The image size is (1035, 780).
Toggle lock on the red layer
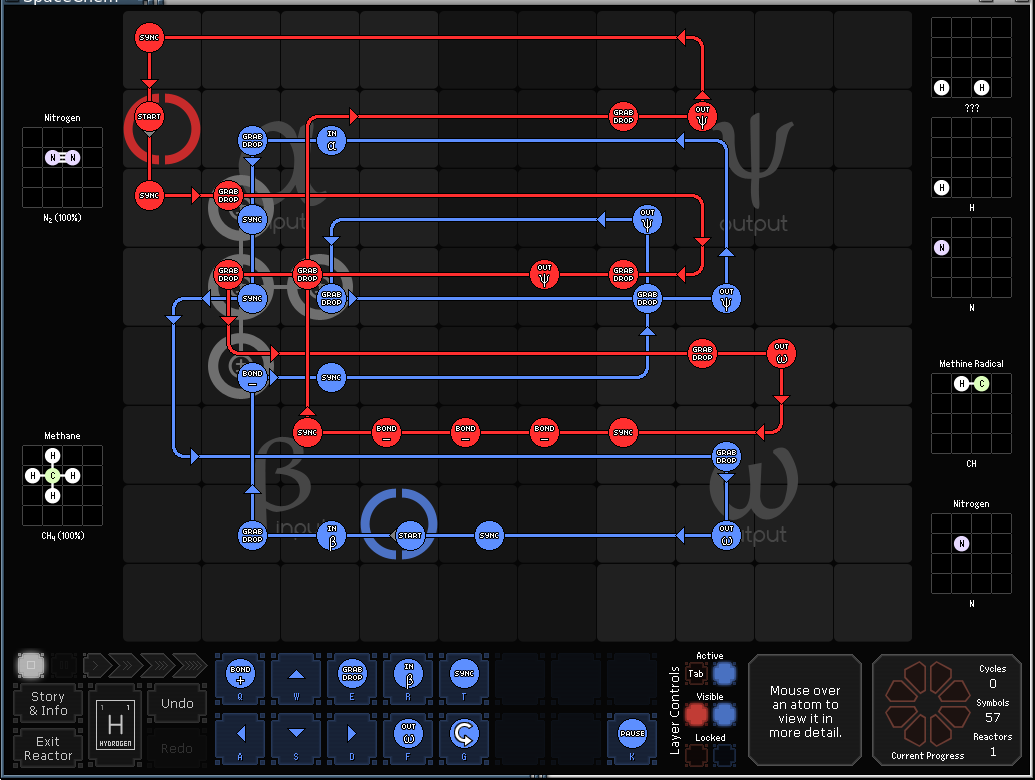(x=696, y=755)
